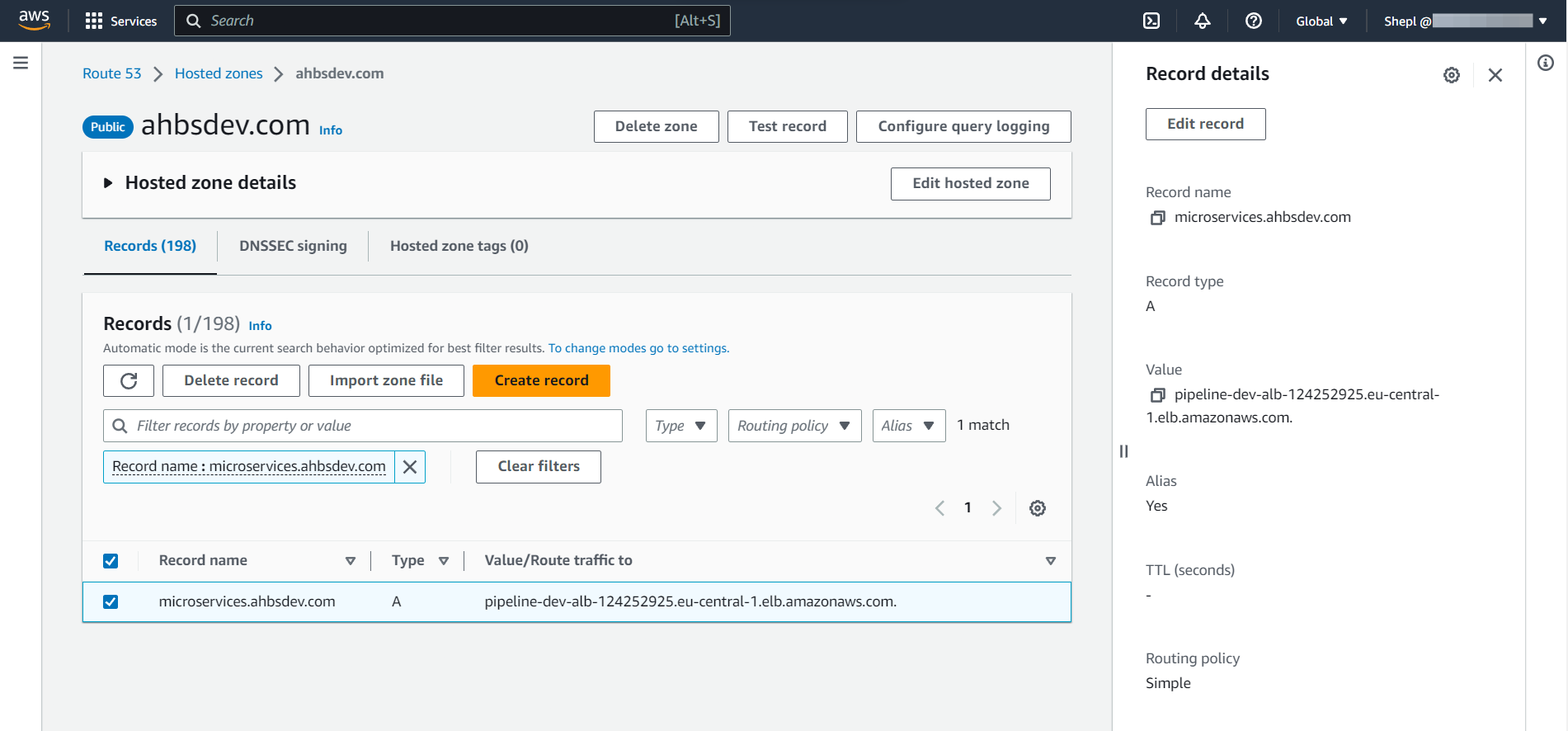Remove the Record name filter token
1568x731 pixels.
tap(410, 467)
